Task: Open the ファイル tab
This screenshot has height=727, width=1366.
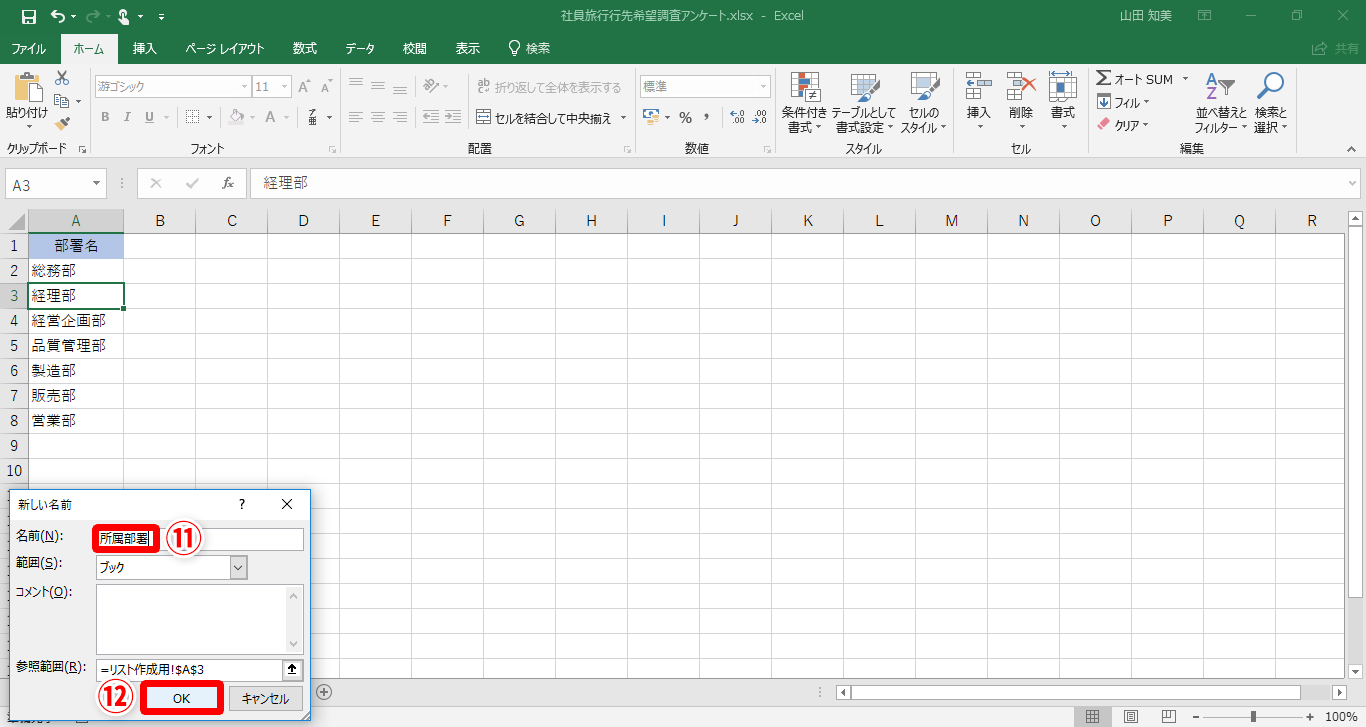Action: point(28,48)
